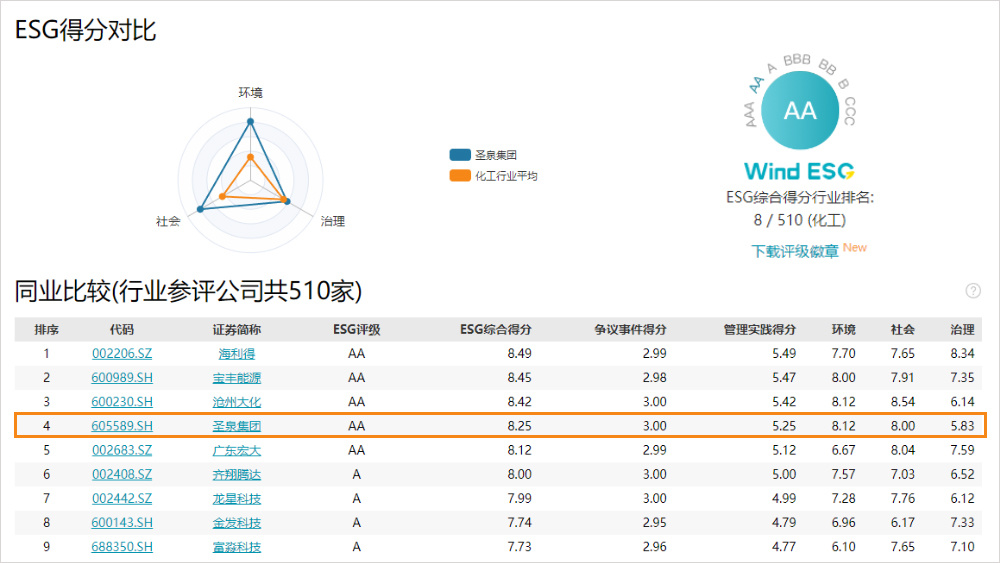Screen dimensions: 1000x563
Task: Click the 管理实践得分 column header
Action: pos(760,329)
